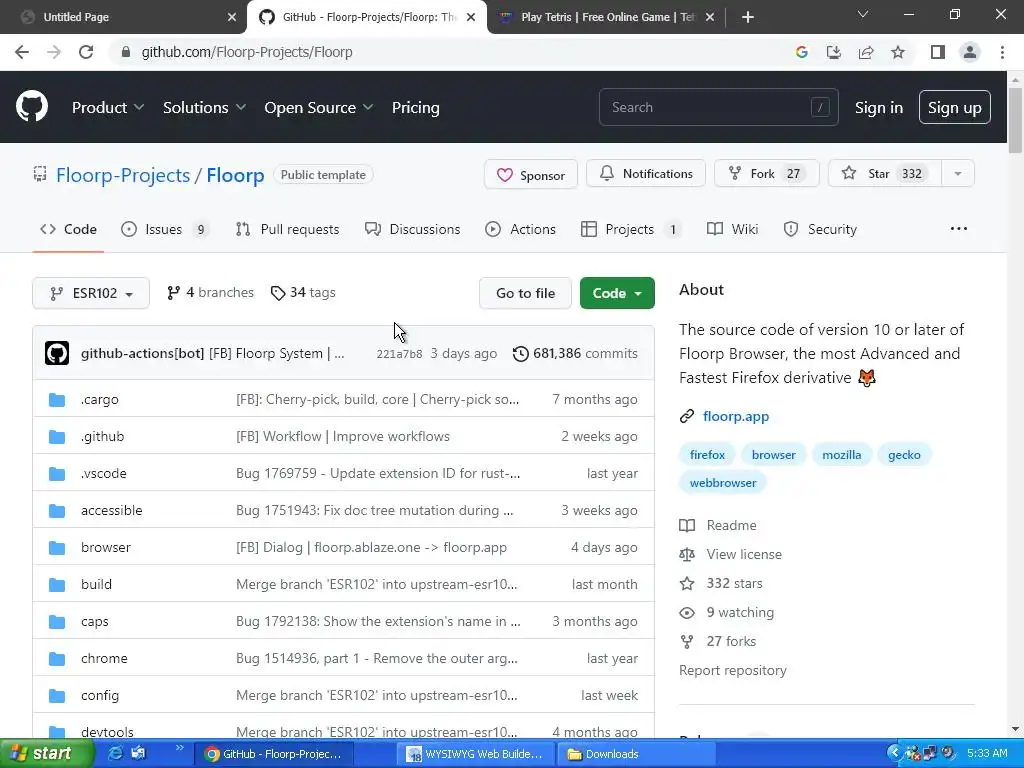Switch to the Issues tab
This screenshot has width=1024, height=768.
coord(165,229)
